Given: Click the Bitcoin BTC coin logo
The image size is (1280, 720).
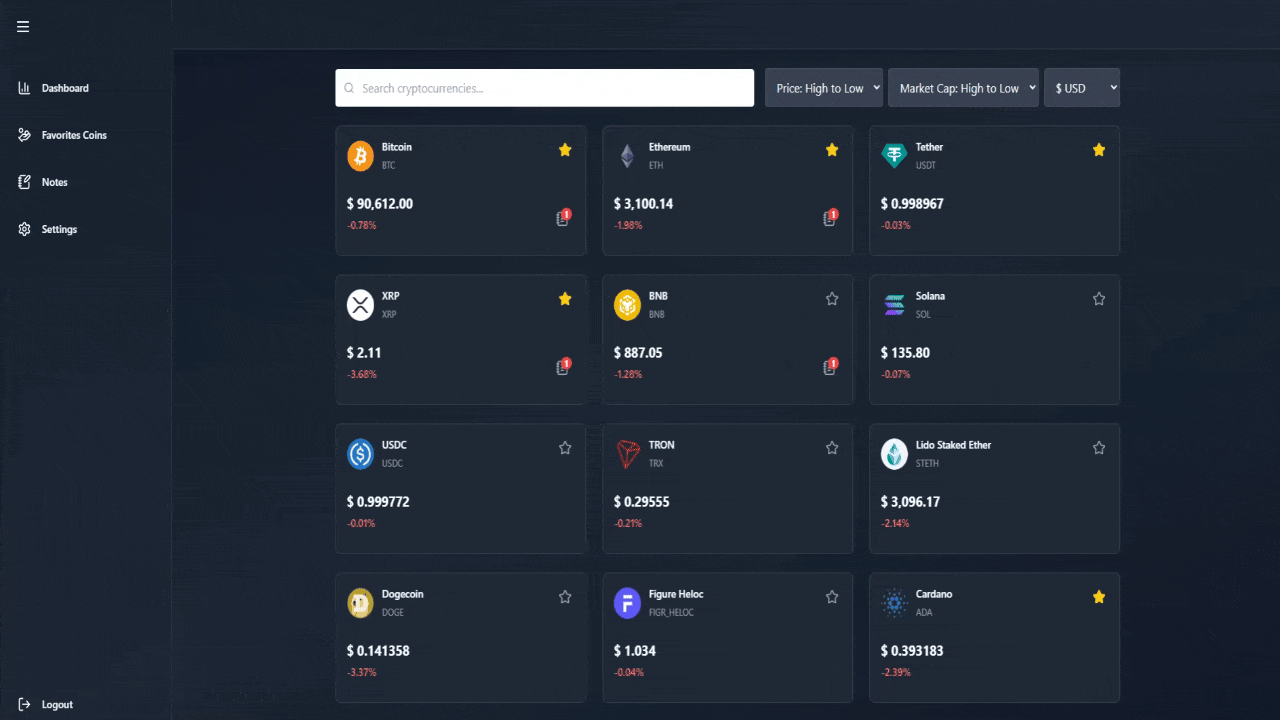Looking at the screenshot, I should (360, 156).
